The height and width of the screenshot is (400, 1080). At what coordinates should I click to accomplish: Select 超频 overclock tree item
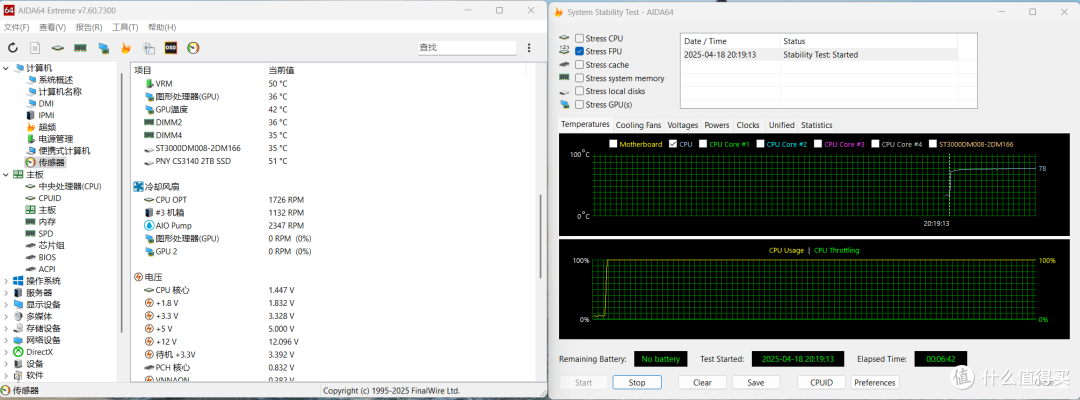tap(48, 127)
